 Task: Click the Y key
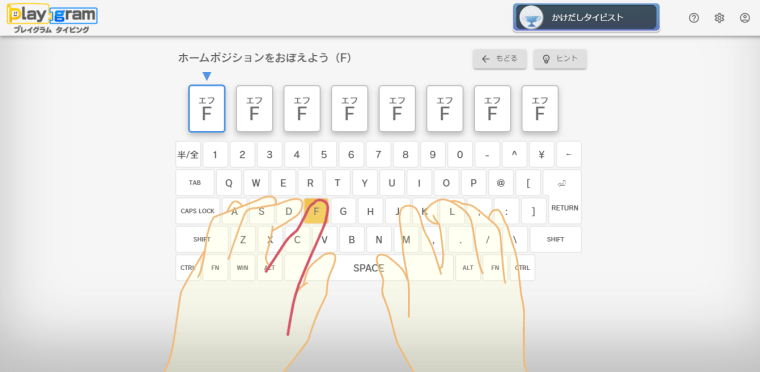click(x=365, y=183)
